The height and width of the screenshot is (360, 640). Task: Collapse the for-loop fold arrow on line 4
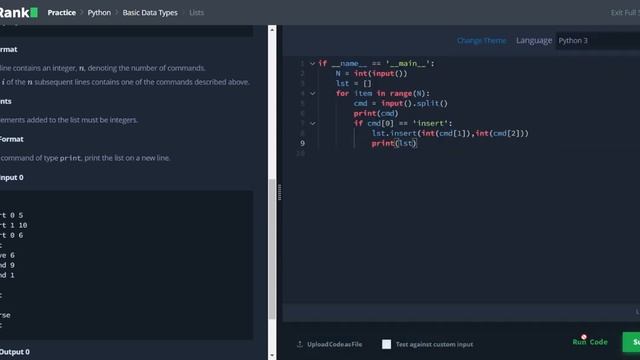point(312,93)
